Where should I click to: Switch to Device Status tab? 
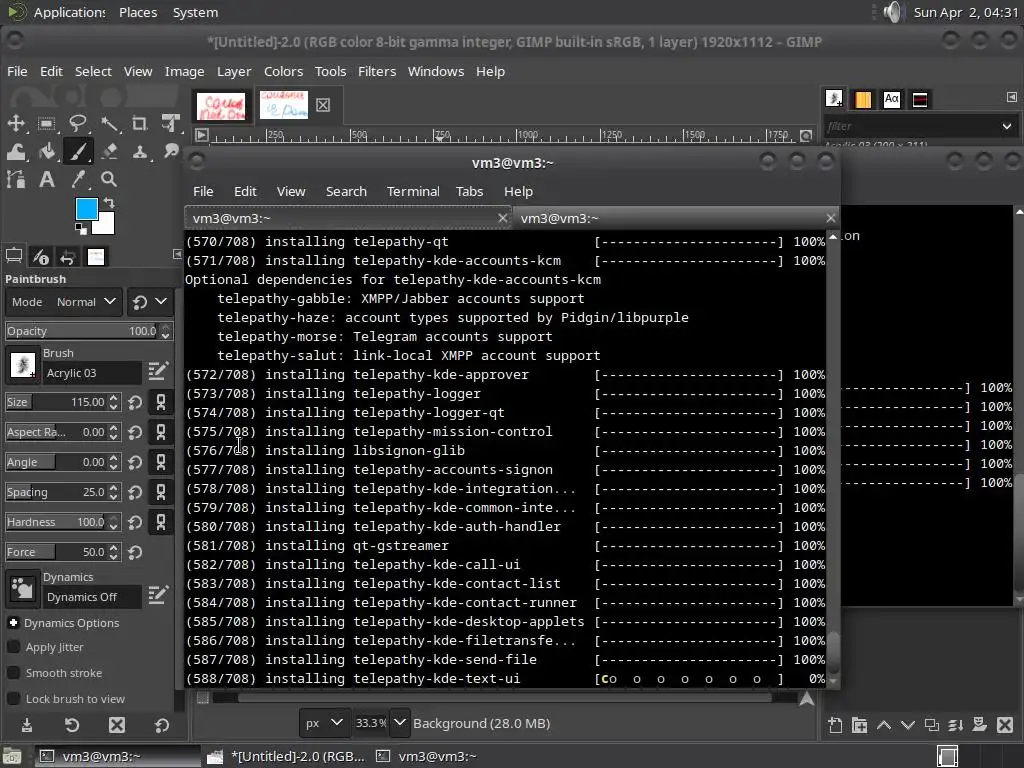pyautogui.click(x=40, y=257)
